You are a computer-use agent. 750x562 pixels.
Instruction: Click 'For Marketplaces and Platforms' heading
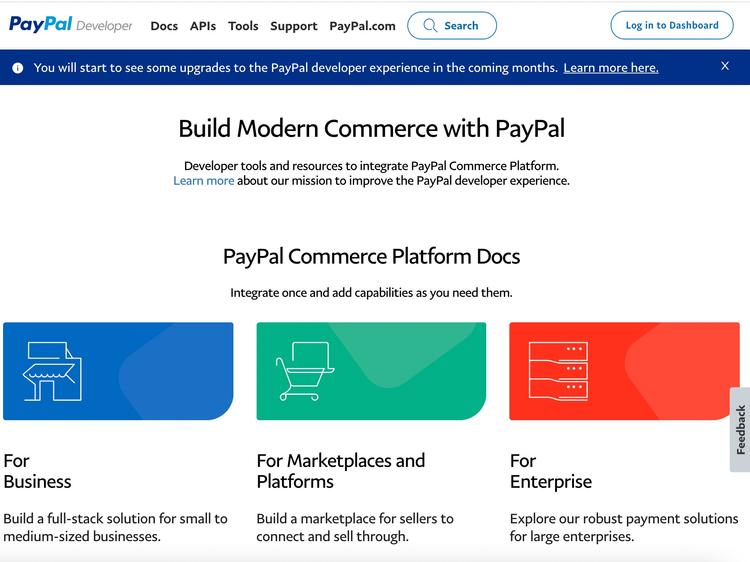pos(341,471)
